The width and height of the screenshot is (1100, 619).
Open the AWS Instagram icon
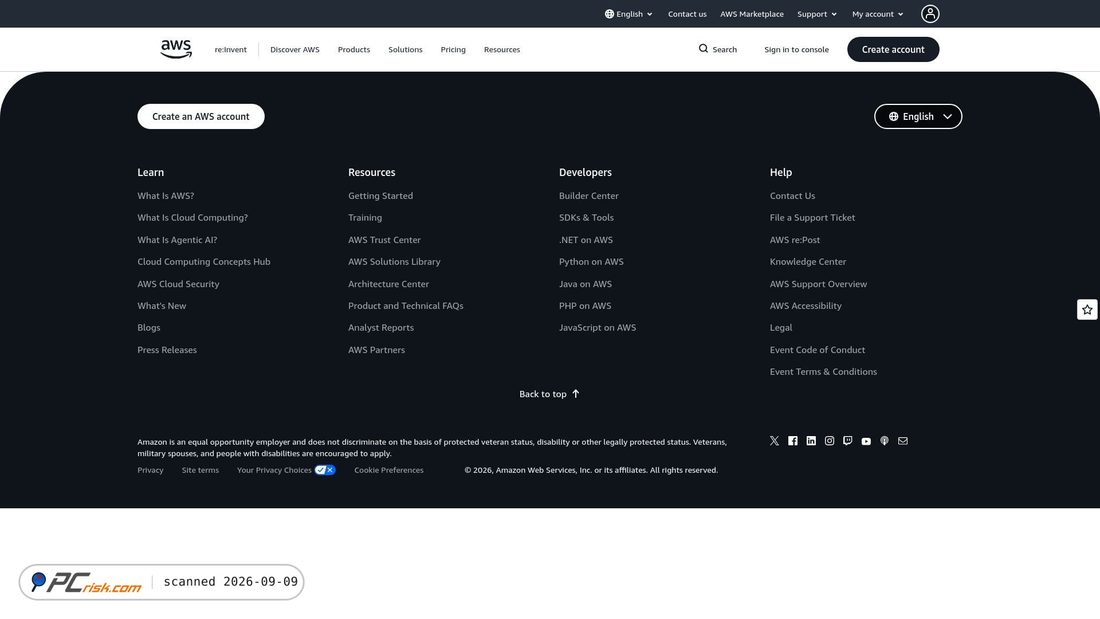coord(829,441)
